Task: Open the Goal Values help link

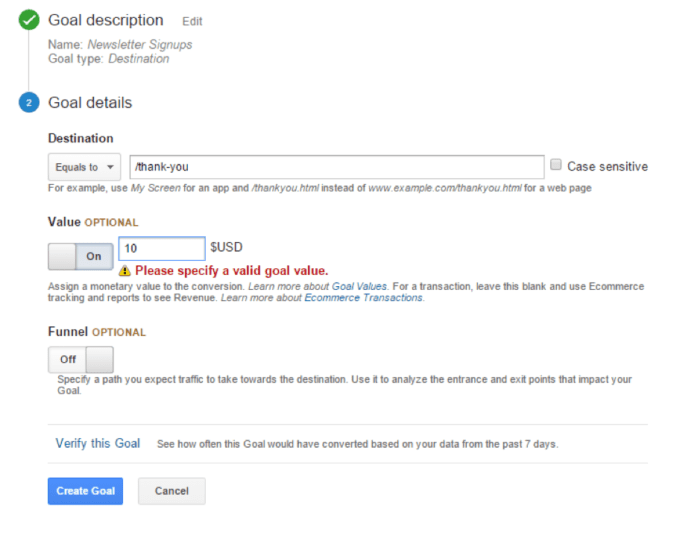Action: coord(360,286)
